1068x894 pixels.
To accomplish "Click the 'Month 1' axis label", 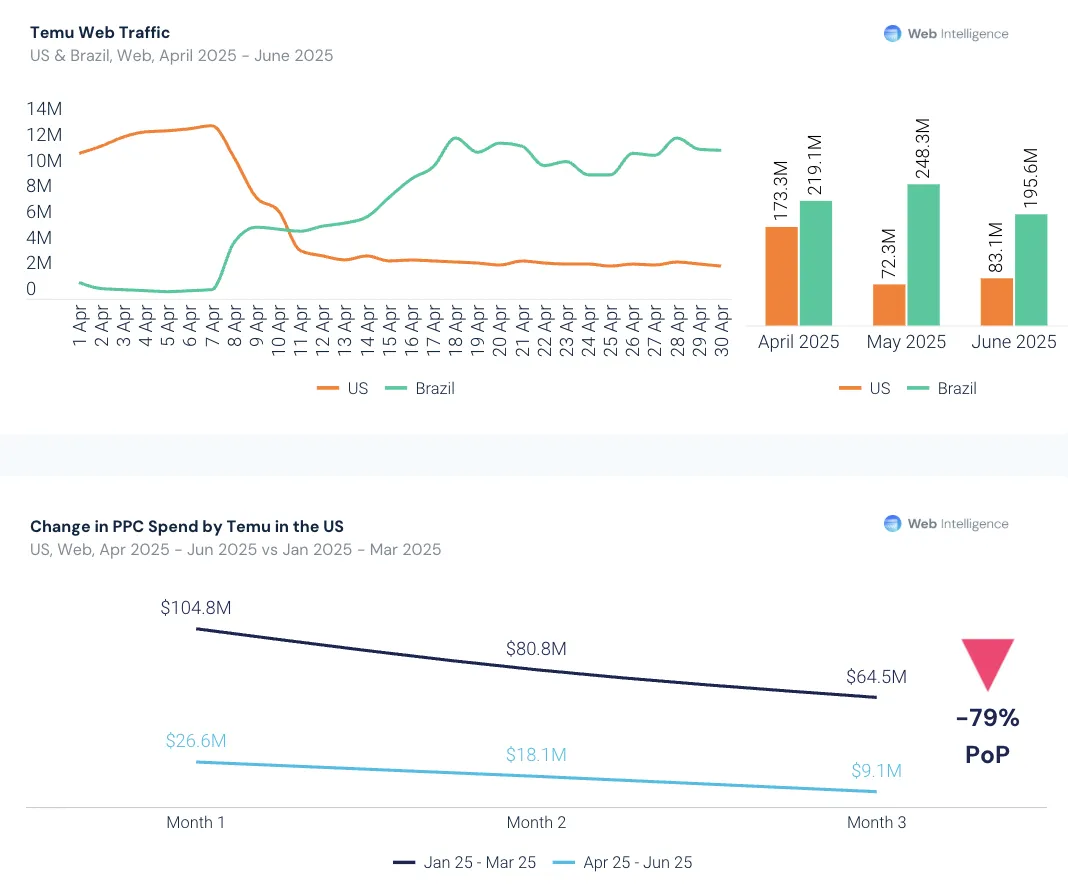I will (195, 823).
